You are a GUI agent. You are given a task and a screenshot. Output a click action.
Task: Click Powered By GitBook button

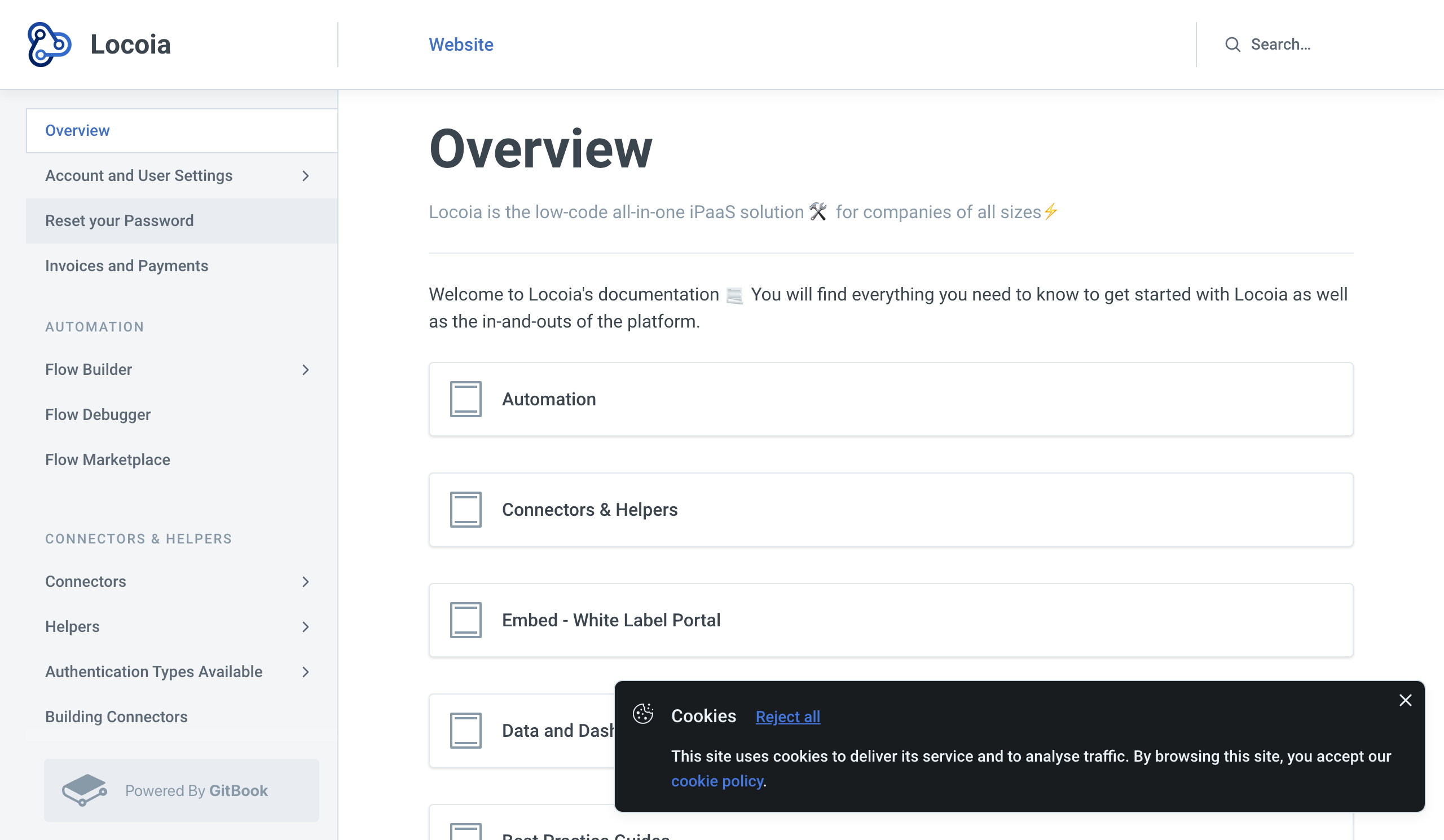pos(182,790)
